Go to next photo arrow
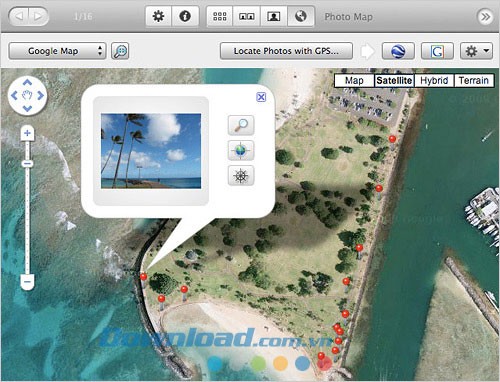Viewport: 500px width, 382px height. click(38, 16)
